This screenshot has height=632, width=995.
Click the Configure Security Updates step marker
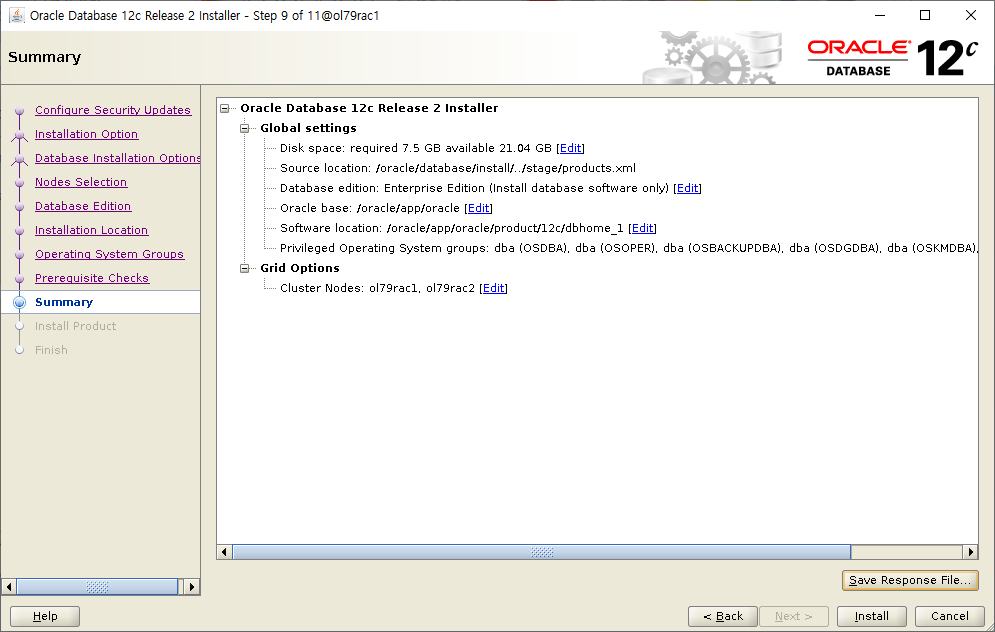[x=20, y=110]
